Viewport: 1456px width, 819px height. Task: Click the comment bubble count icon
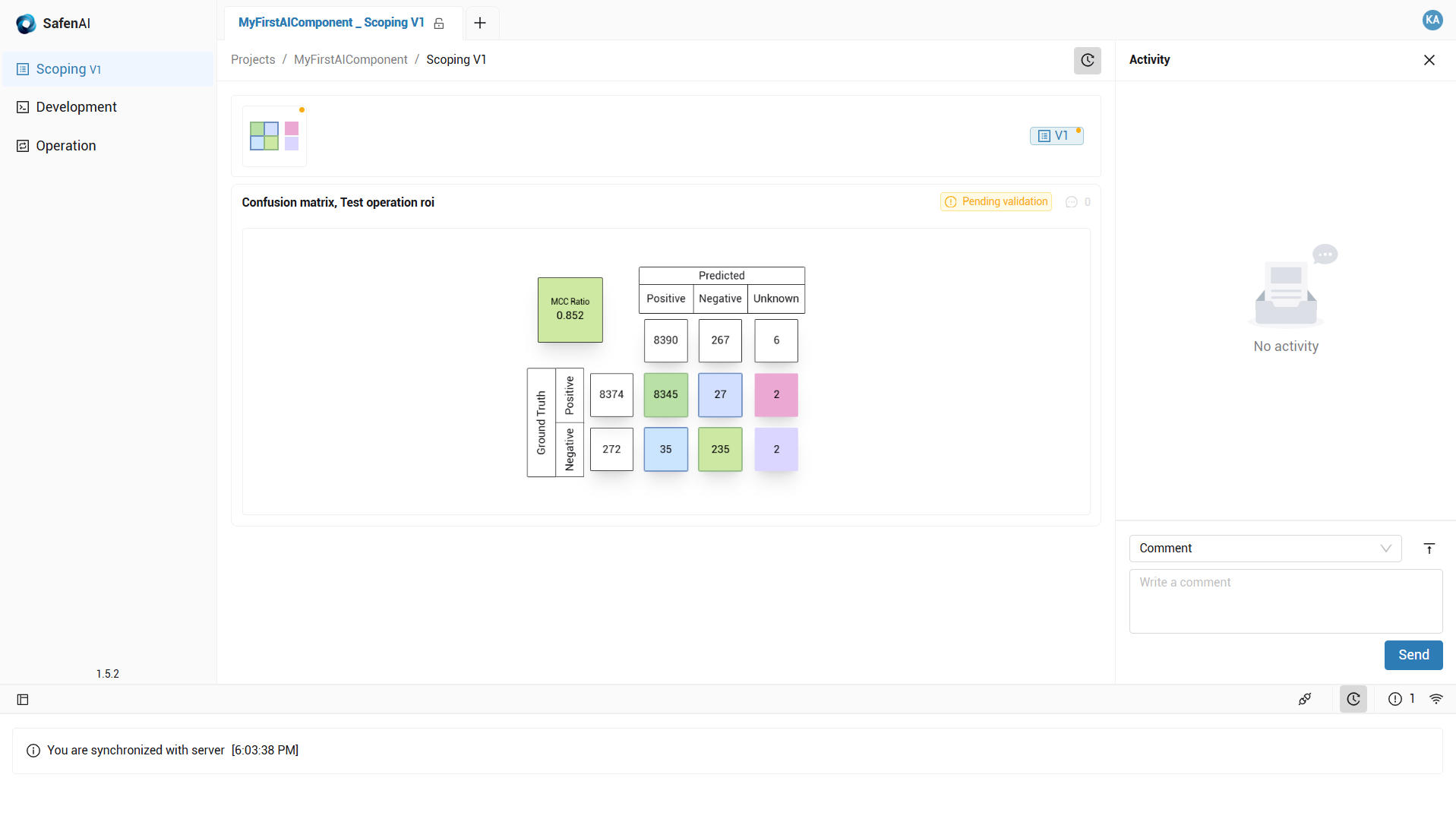click(1071, 202)
